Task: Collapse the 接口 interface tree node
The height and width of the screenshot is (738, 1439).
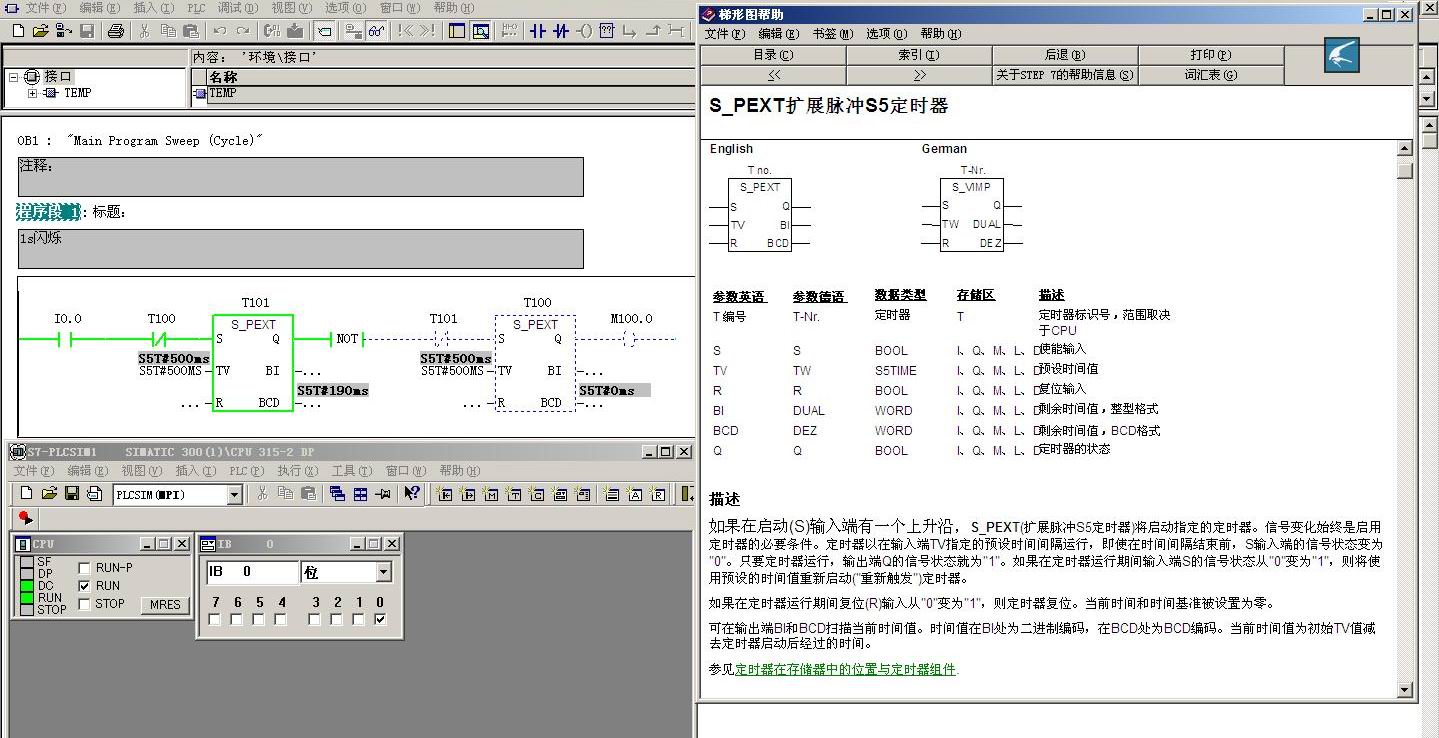Action: [14, 76]
